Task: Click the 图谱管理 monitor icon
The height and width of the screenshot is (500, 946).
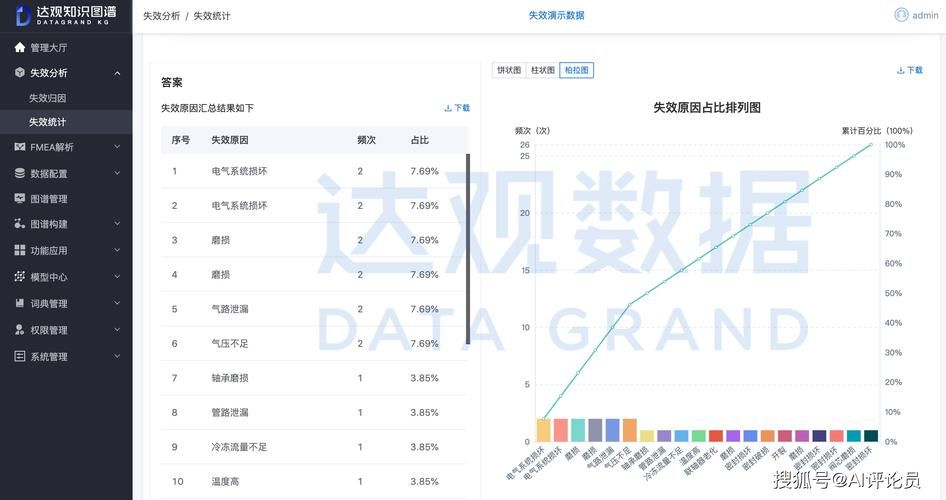Action: coord(20,198)
